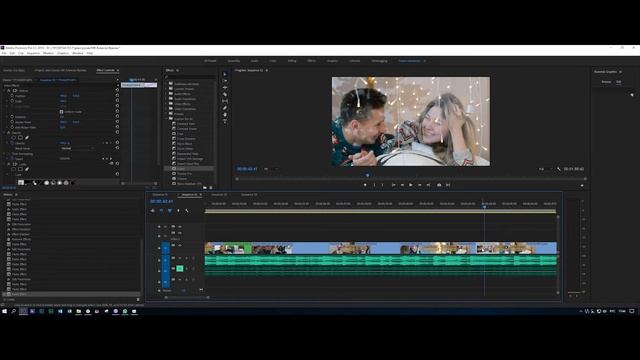Expand the Video Effects folder
The image size is (640, 360).
tap(167, 104)
